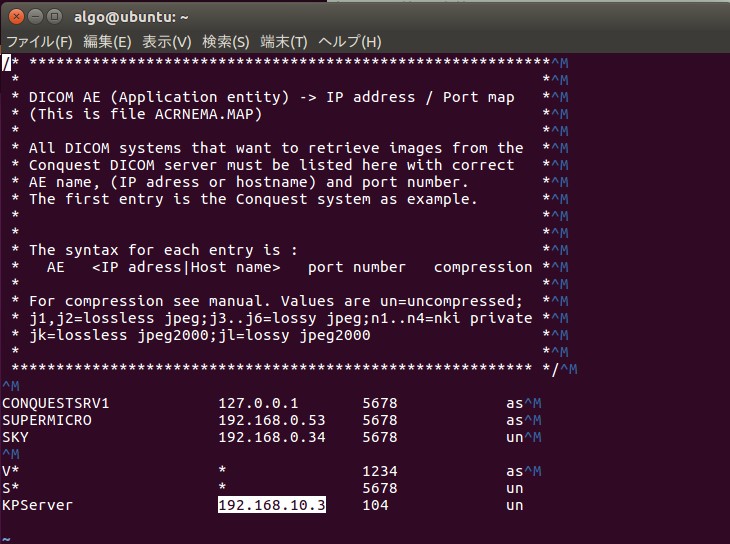Click the text un=uncompressed;
This screenshot has width=730, height=544.
(x=452, y=301)
